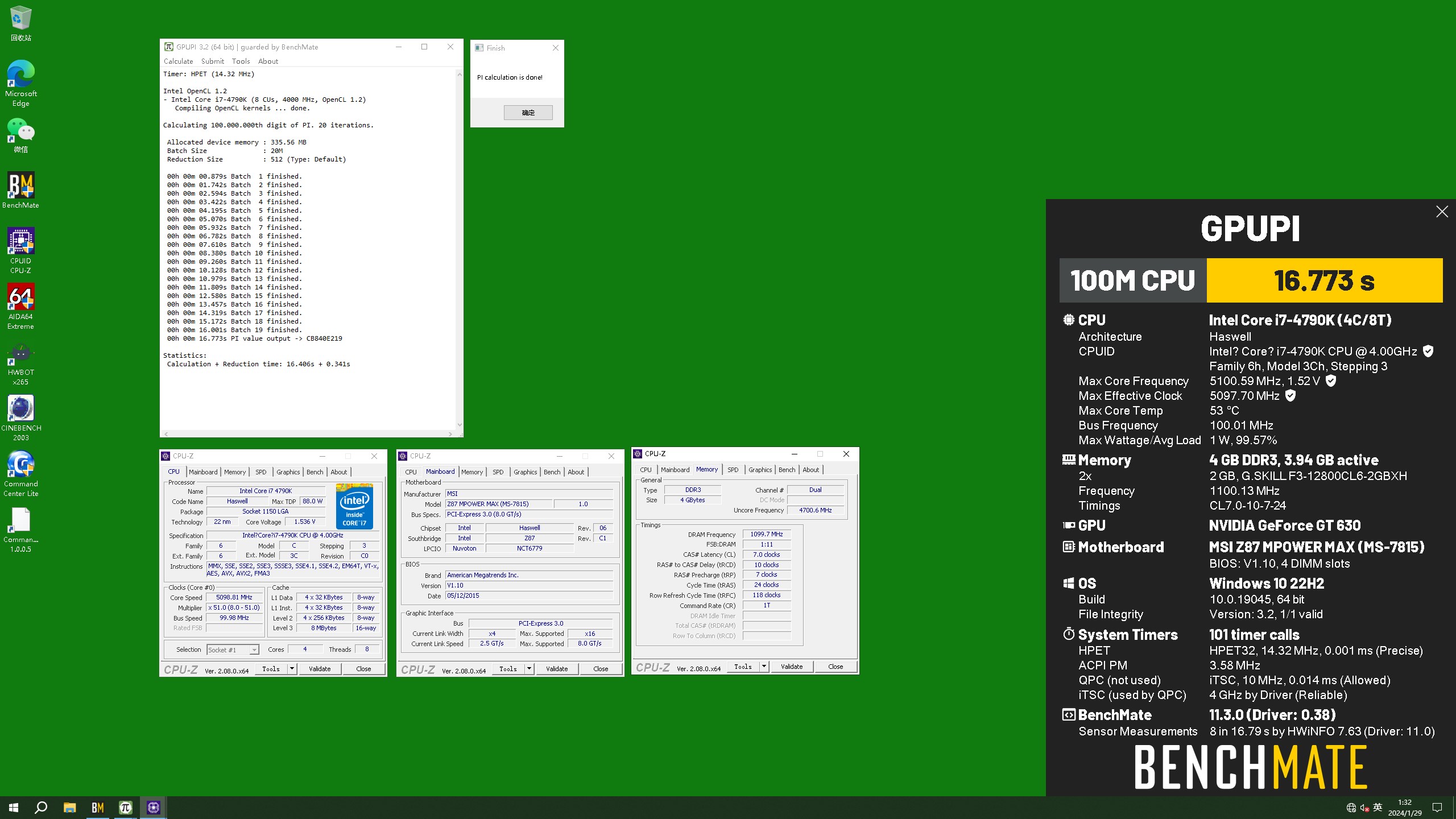This screenshot has width=1456, height=819.
Task: Click the muted volume tray icon
Action: click(1364, 808)
